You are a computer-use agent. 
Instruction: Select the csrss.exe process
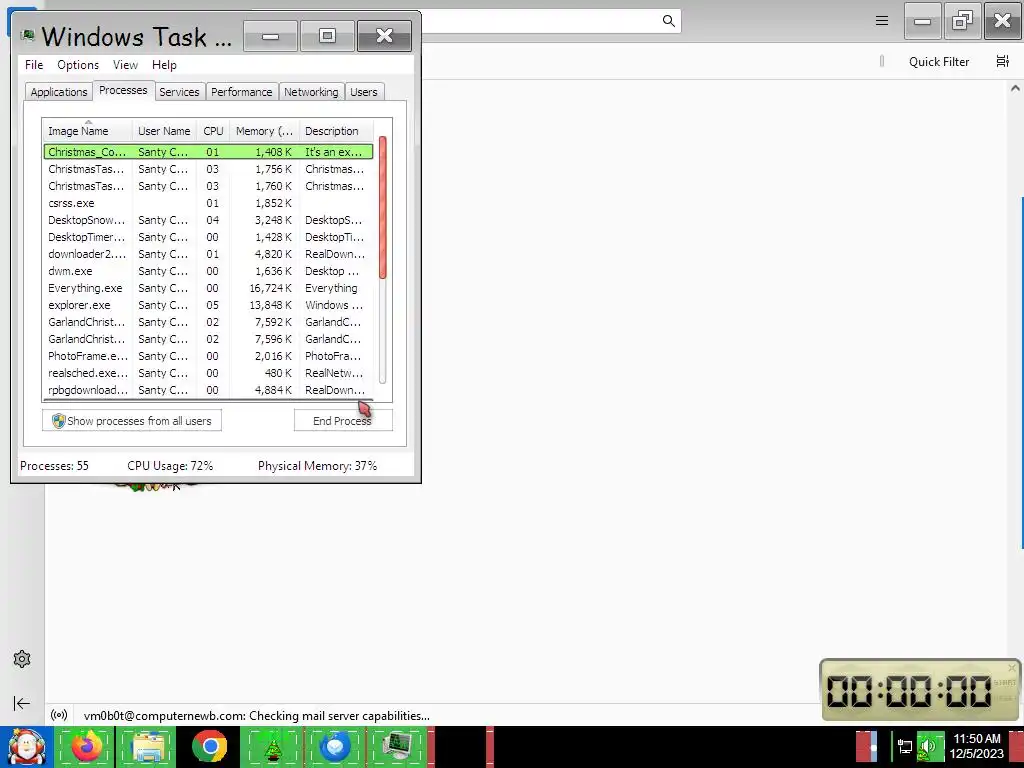(208, 203)
